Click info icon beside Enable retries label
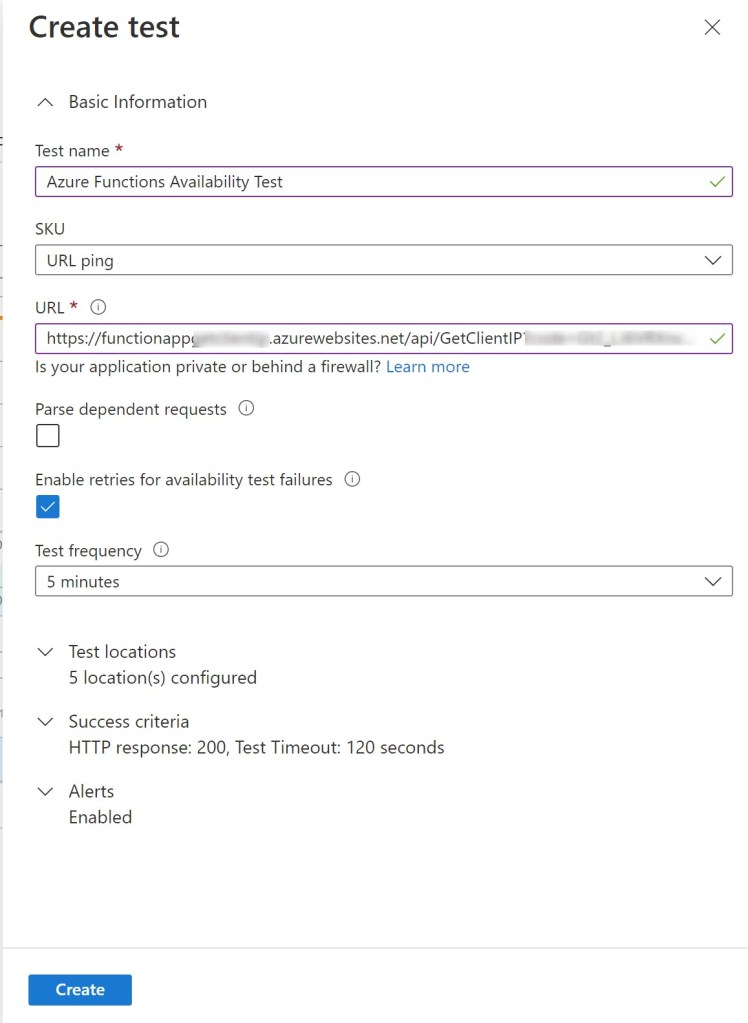The width and height of the screenshot is (748, 1023). tap(352, 479)
